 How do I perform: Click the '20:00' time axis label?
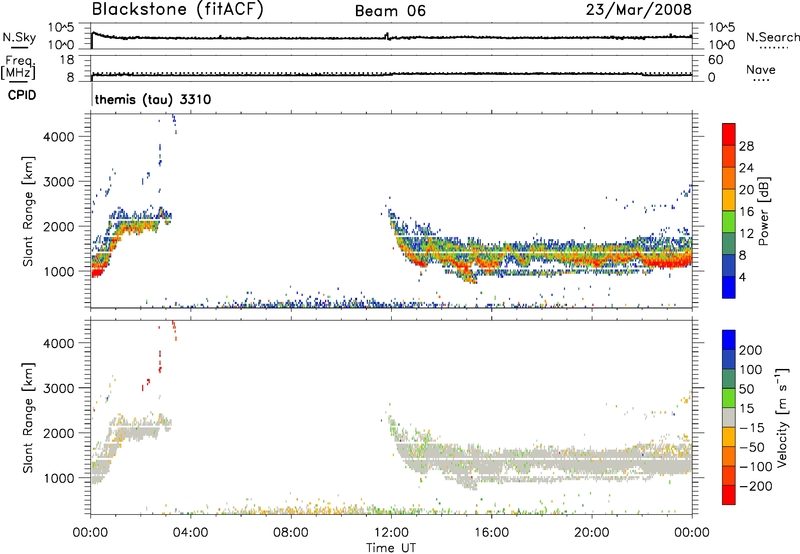pos(592,533)
